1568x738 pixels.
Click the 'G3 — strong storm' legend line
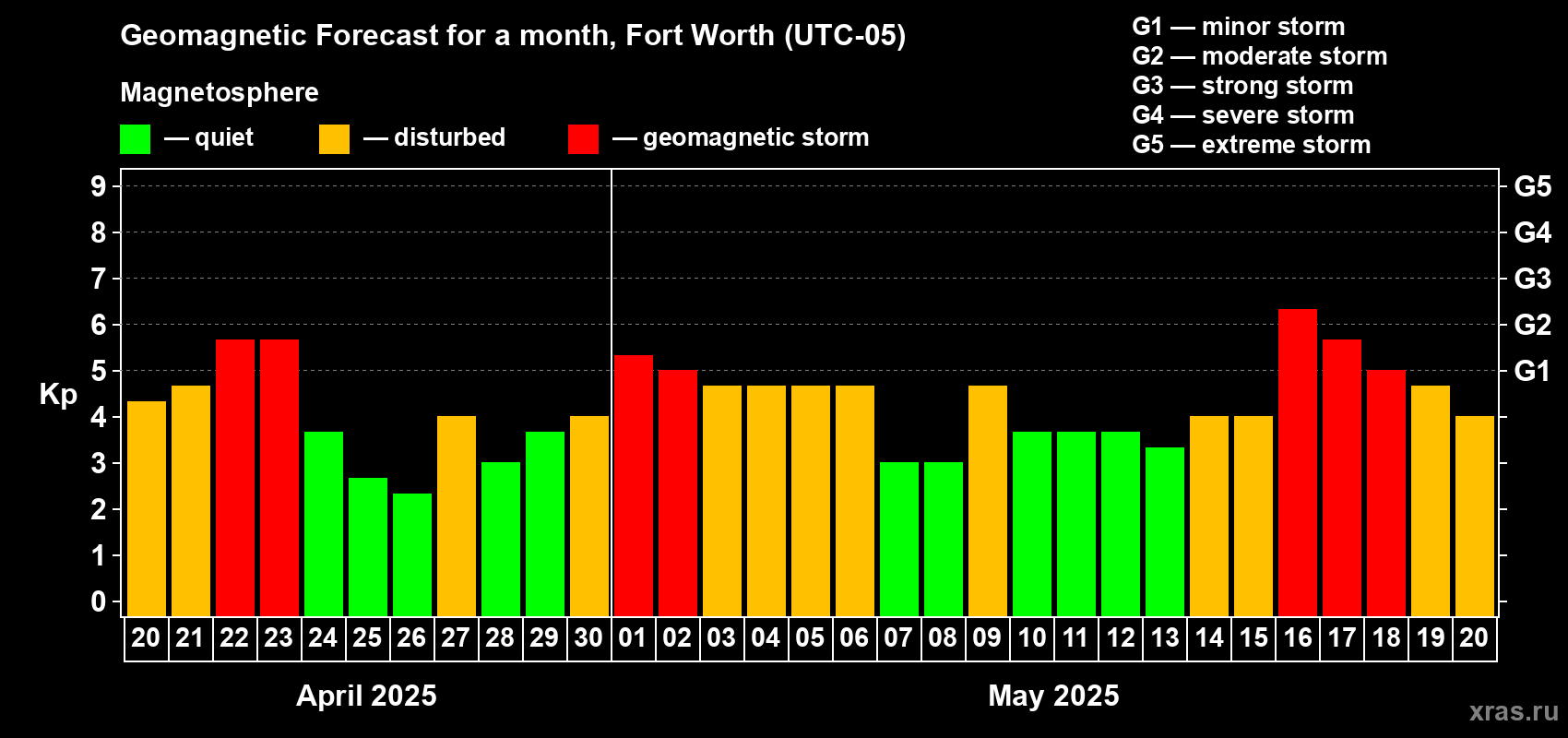[x=1243, y=86]
